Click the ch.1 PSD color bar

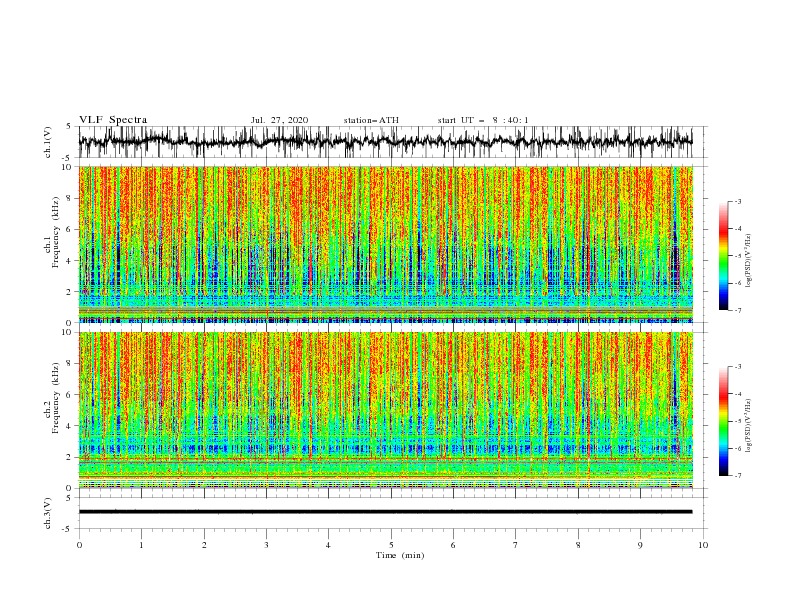tap(724, 256)
